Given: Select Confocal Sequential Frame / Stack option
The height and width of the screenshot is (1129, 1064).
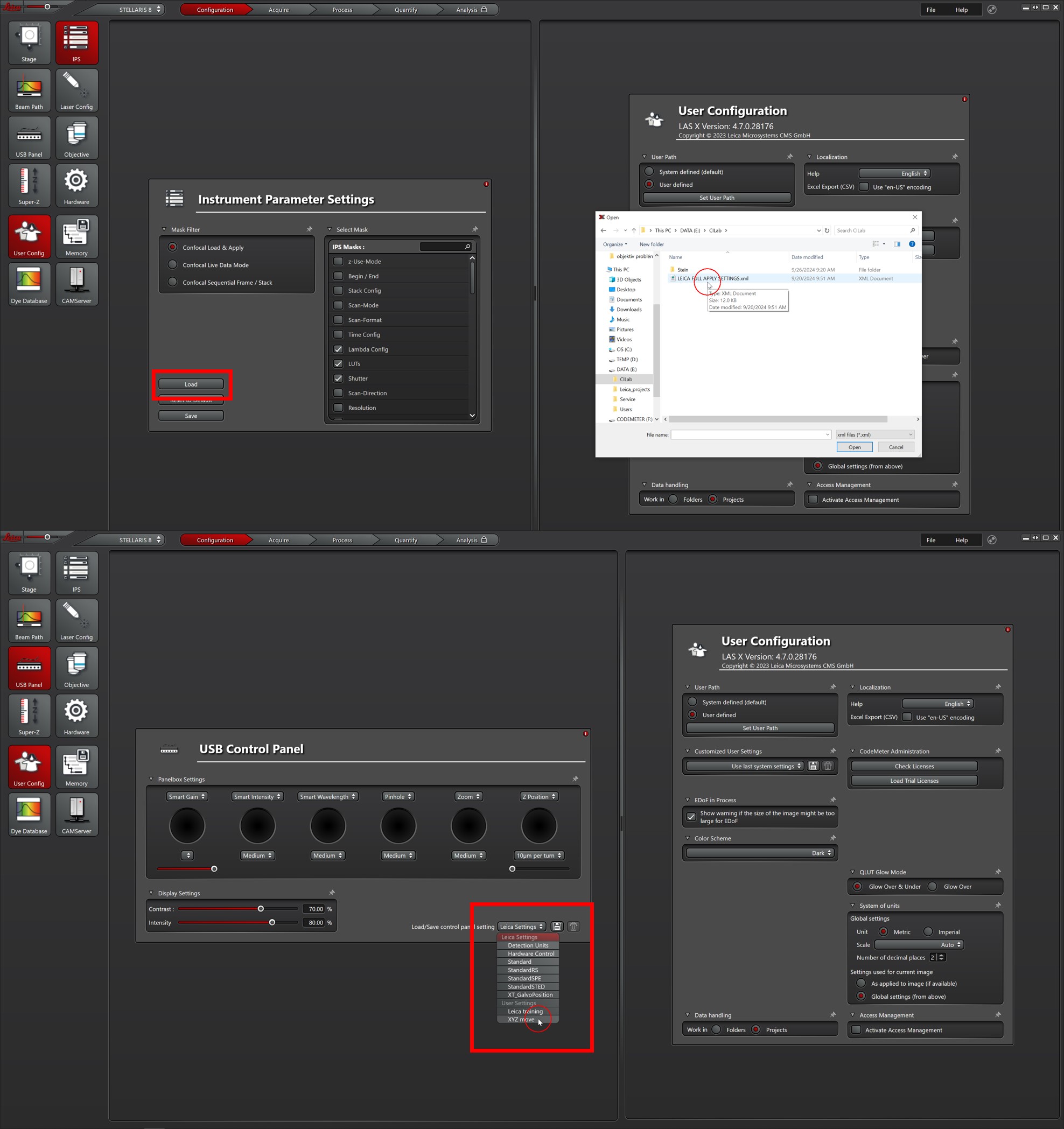Looking at the screenshot, I should coord(173,282).
